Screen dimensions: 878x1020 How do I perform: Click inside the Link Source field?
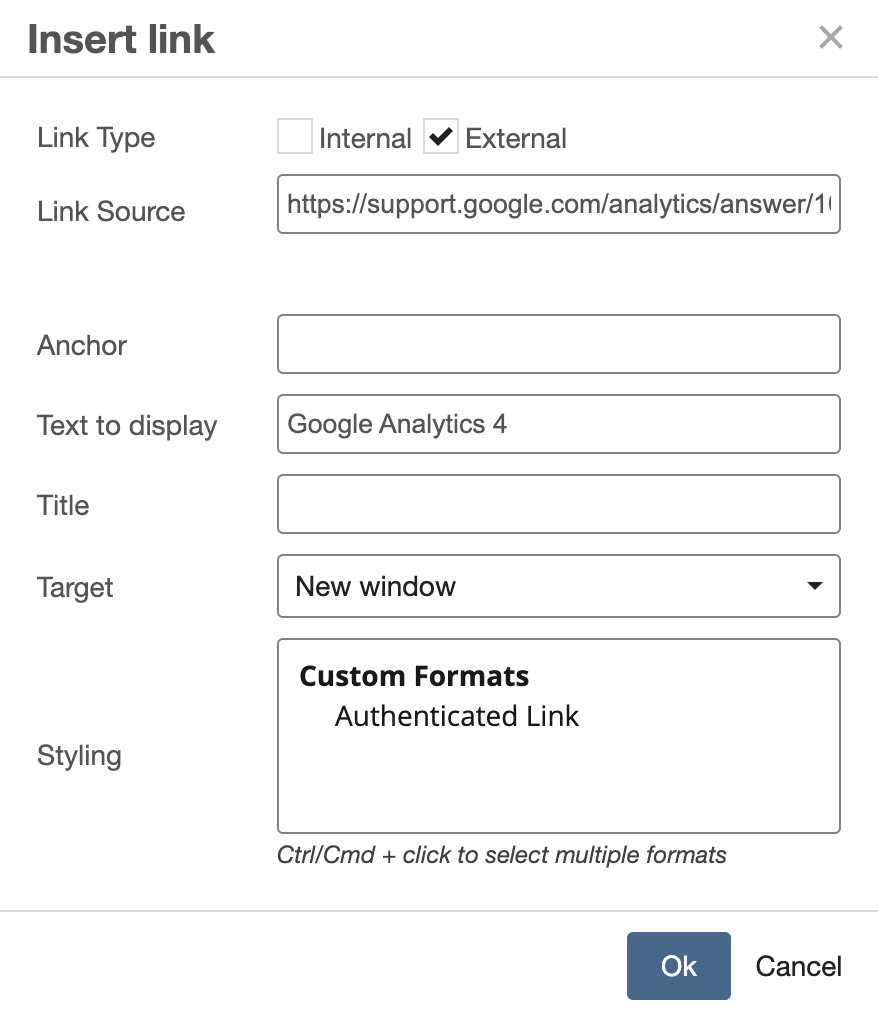tap(559, 204)
